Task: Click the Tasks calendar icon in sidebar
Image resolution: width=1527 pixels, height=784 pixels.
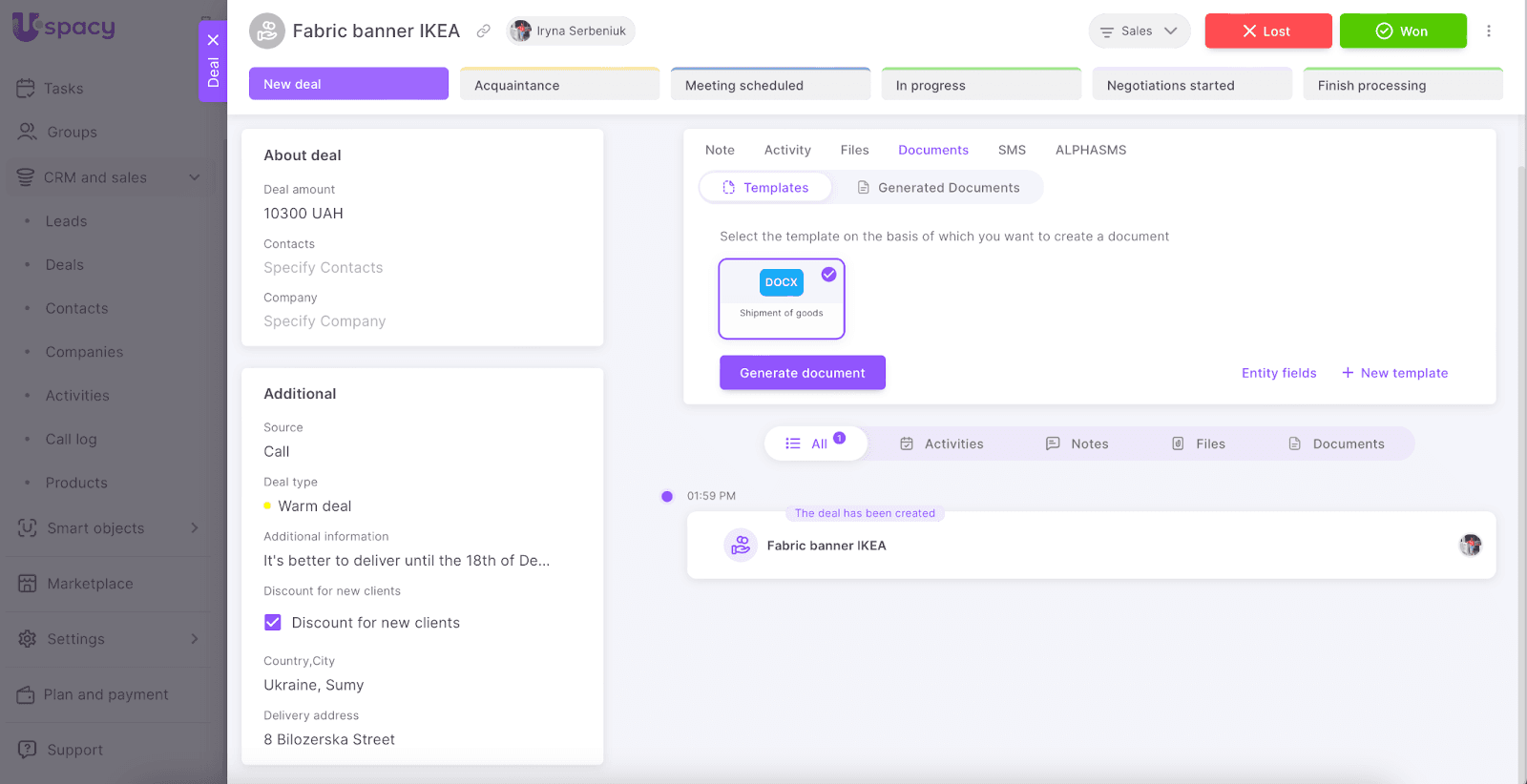Action: [x=26, y=89]
